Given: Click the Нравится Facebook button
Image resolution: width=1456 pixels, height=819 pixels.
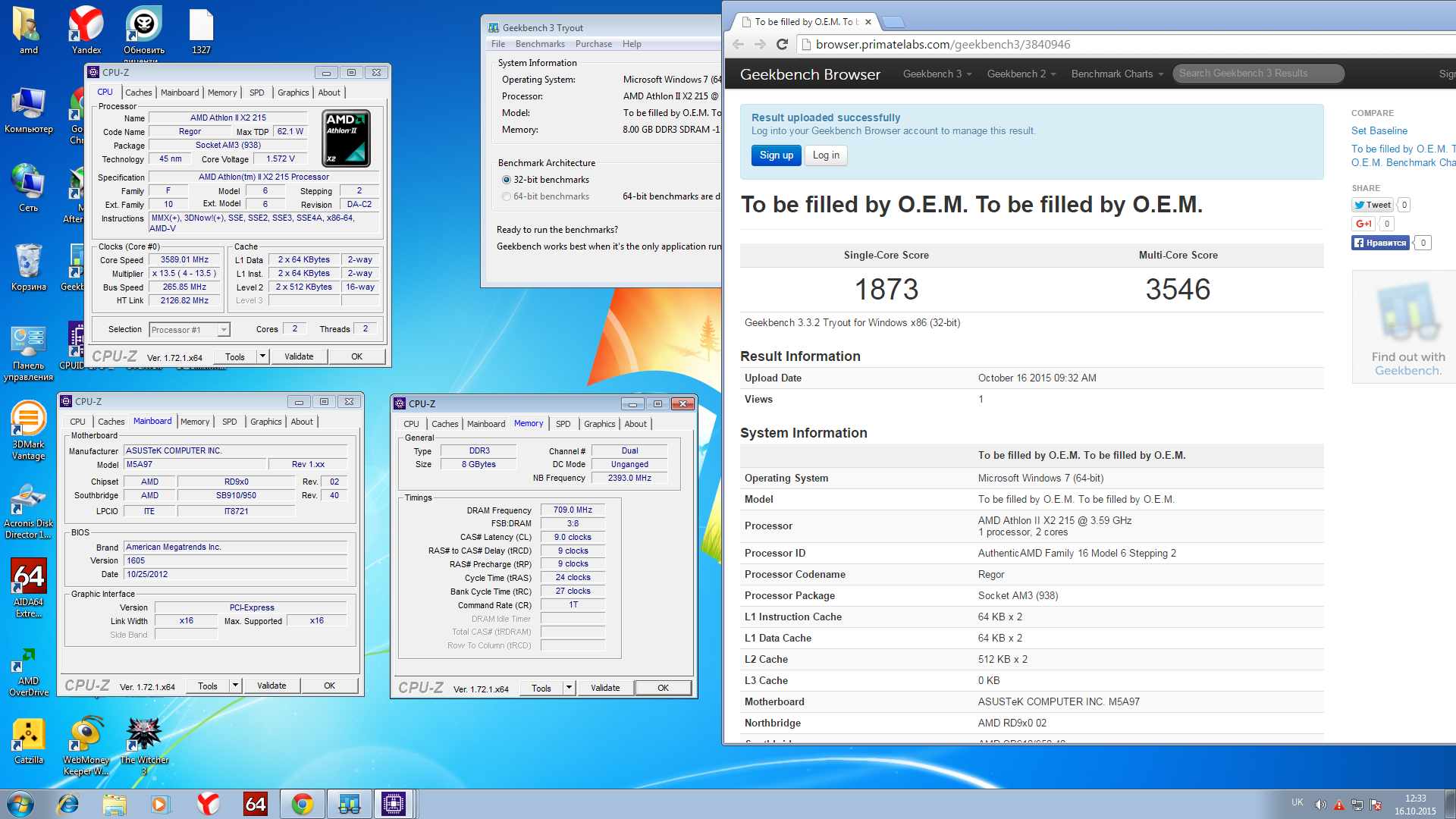Looking at the screenshot, I should (1380, 243).
